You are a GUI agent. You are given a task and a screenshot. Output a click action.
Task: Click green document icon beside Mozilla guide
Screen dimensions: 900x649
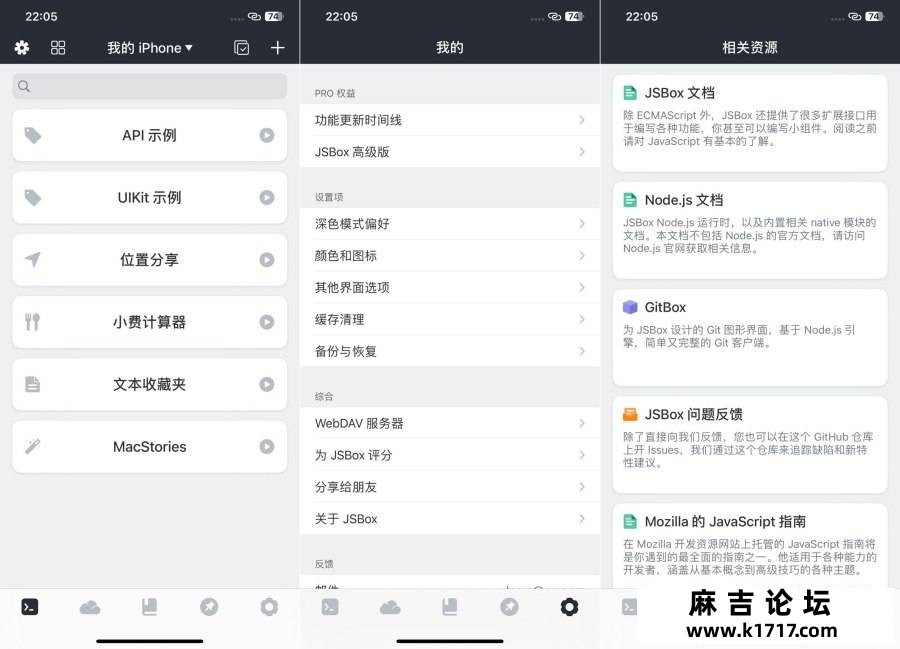(630, 522)
